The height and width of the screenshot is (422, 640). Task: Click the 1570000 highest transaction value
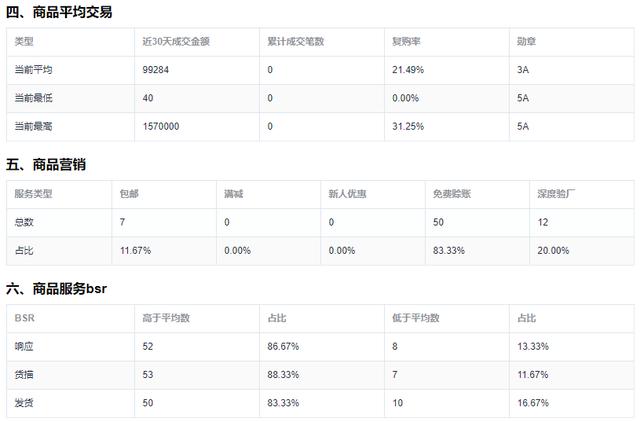(161, 127)
